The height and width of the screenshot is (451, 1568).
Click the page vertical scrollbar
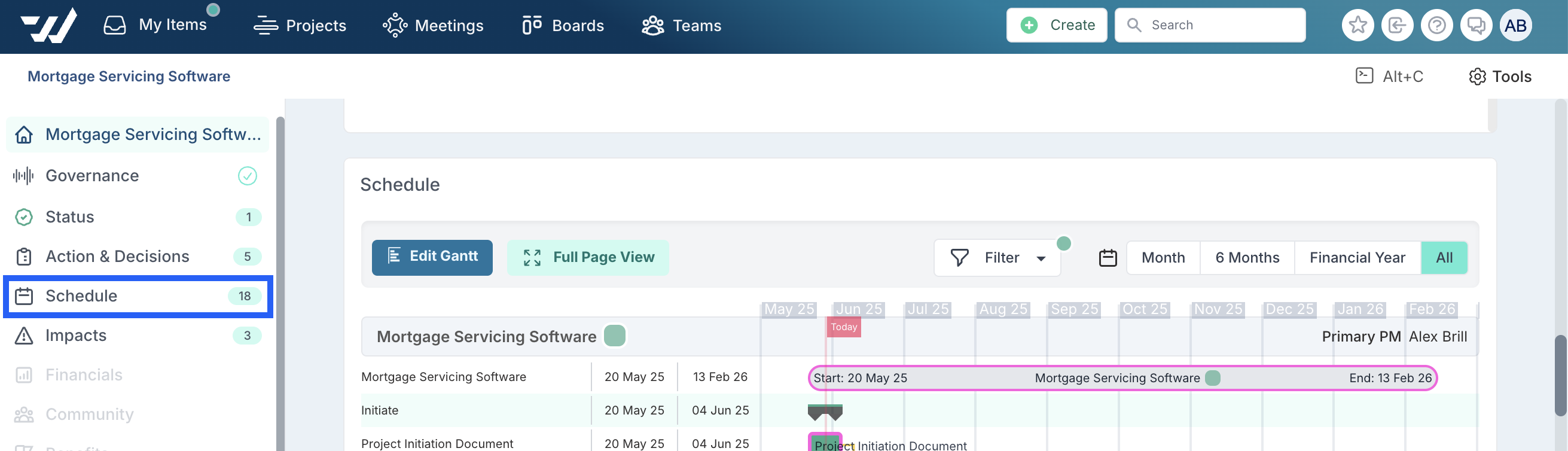pyautogui.click(x=1561, y=375)
